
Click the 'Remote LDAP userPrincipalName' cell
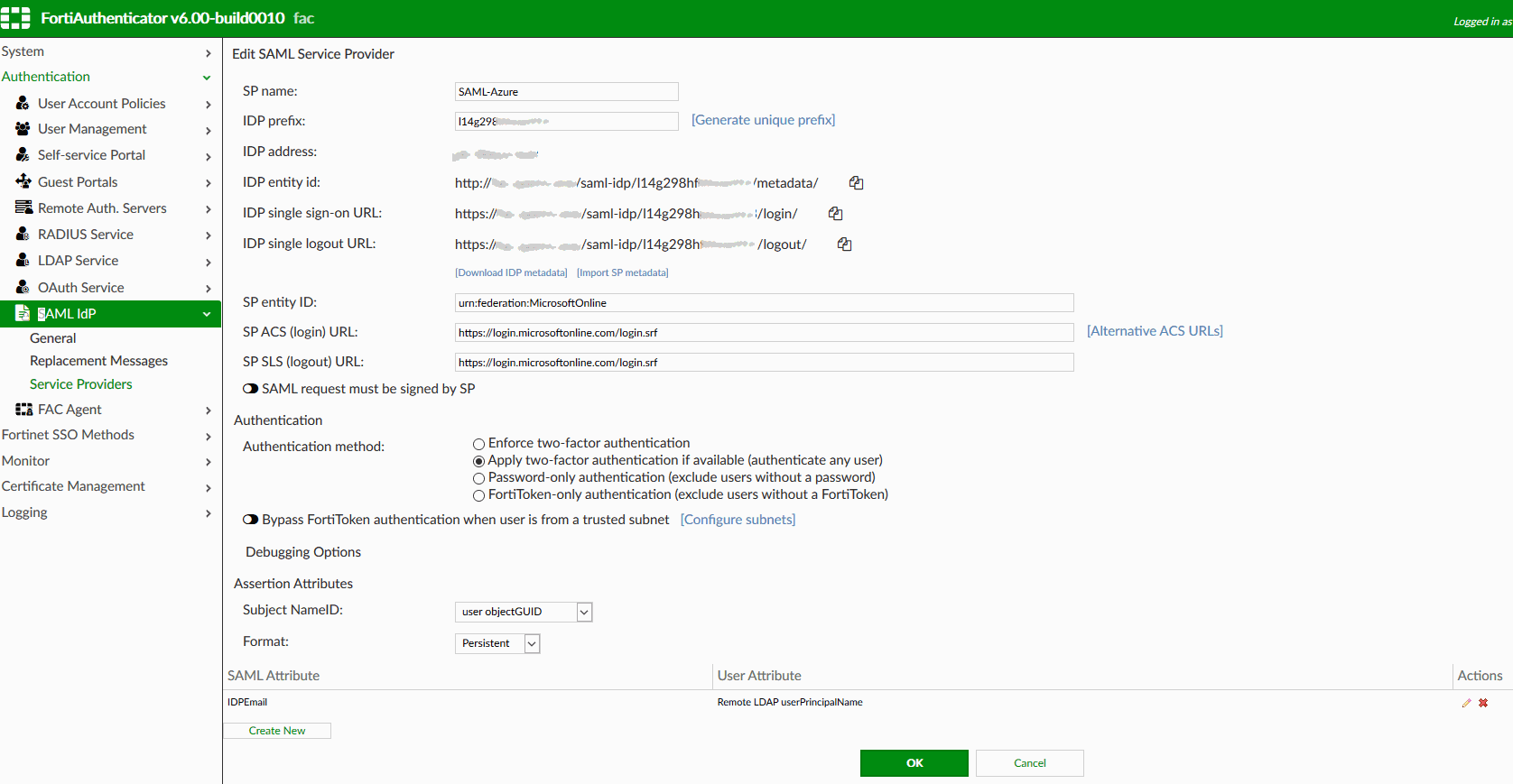(x=790, y=703)
